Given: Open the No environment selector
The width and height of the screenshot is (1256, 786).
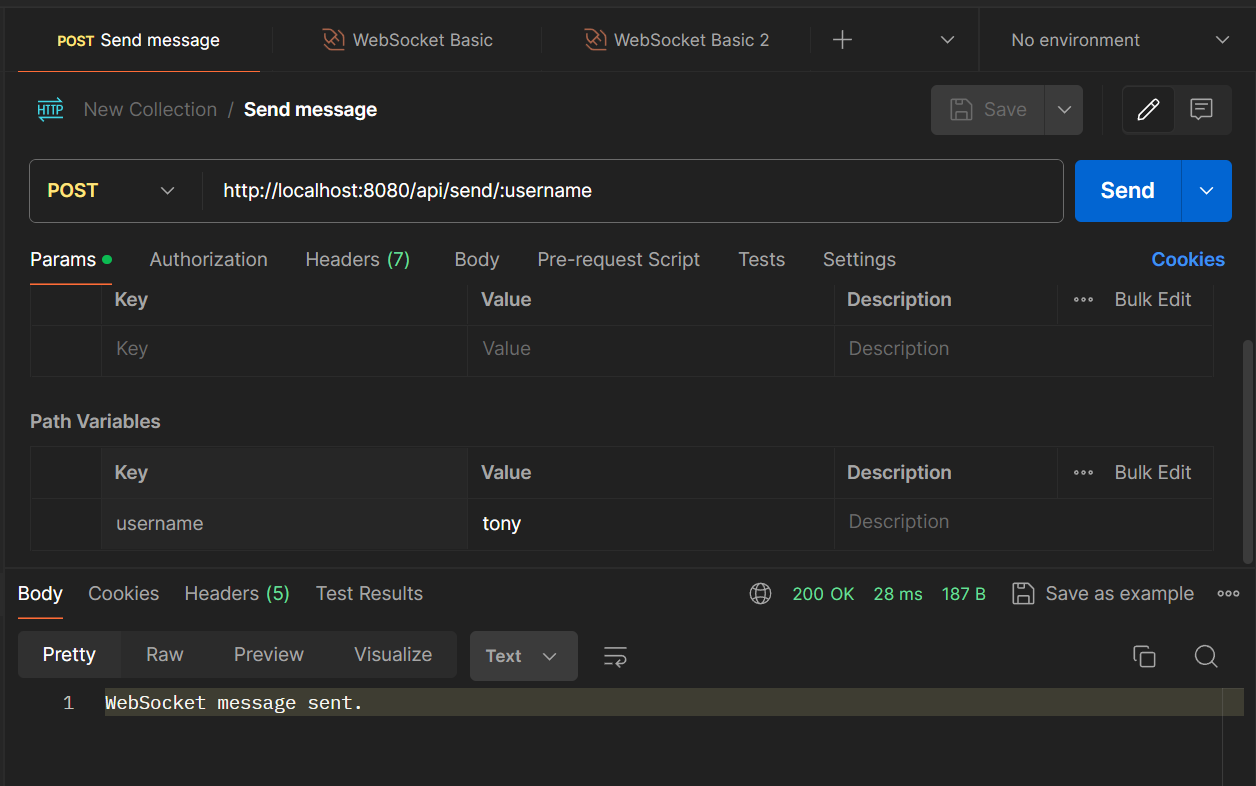Looking at the screenshot, I should point(1118,40).
